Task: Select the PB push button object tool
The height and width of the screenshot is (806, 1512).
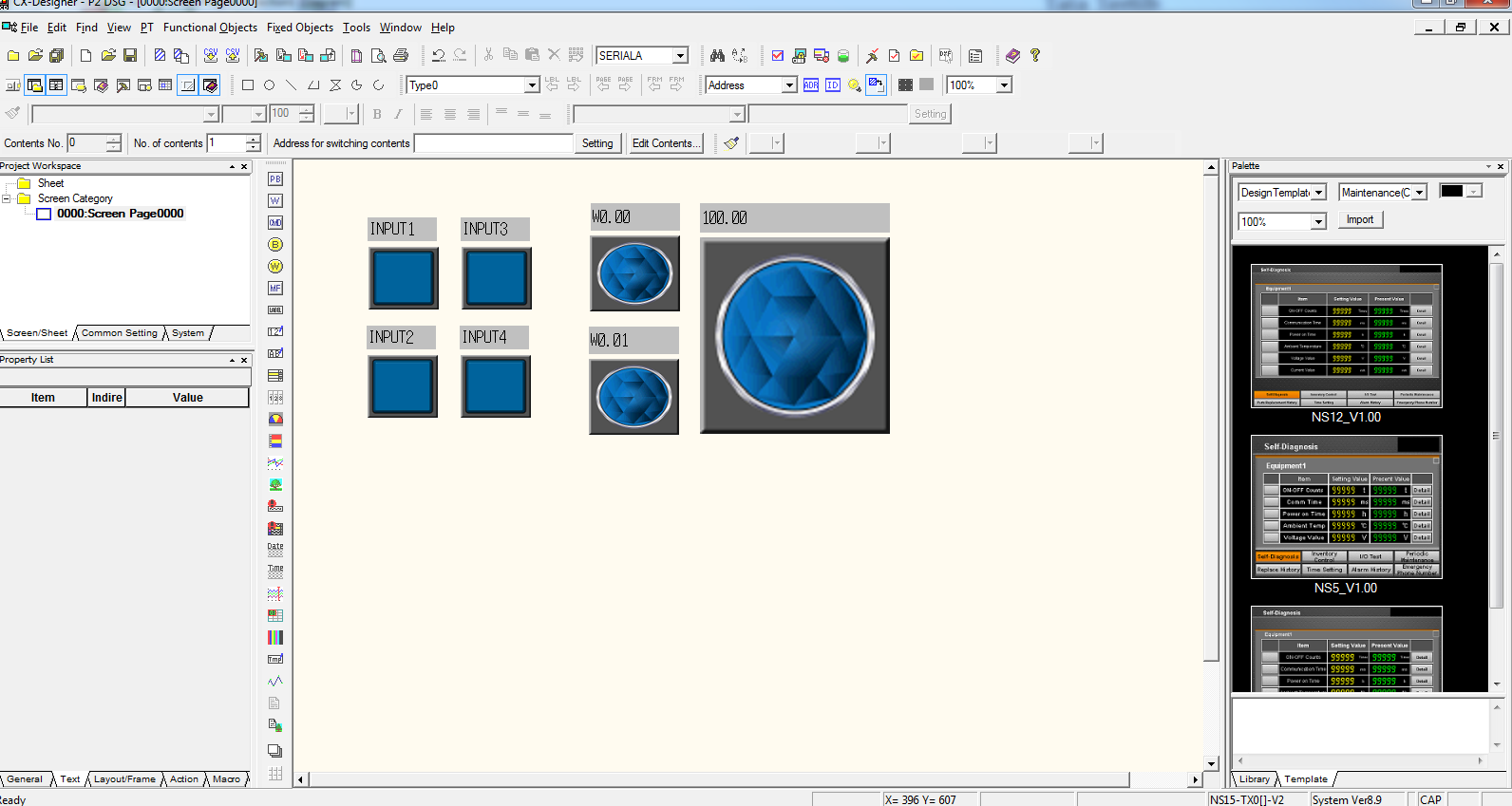Action: click(x=275, y=178)
